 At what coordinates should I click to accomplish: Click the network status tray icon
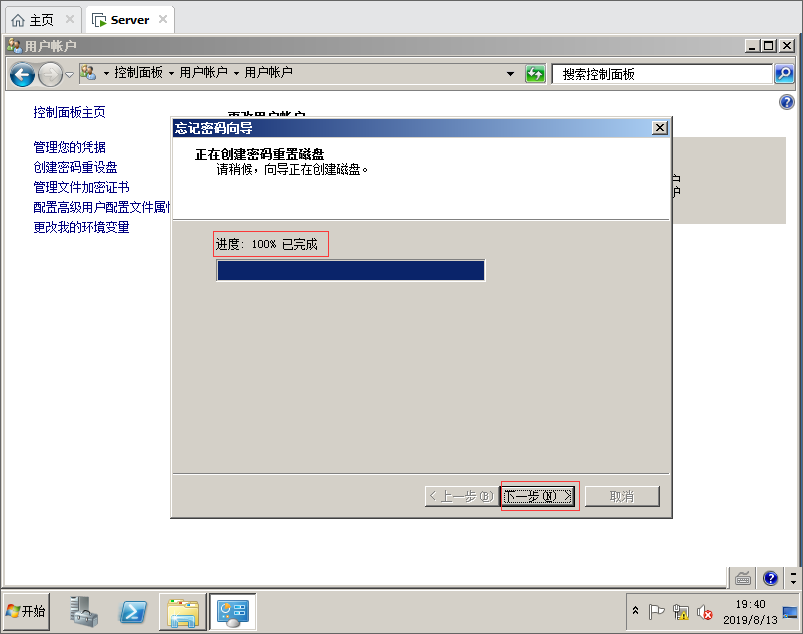681,612
